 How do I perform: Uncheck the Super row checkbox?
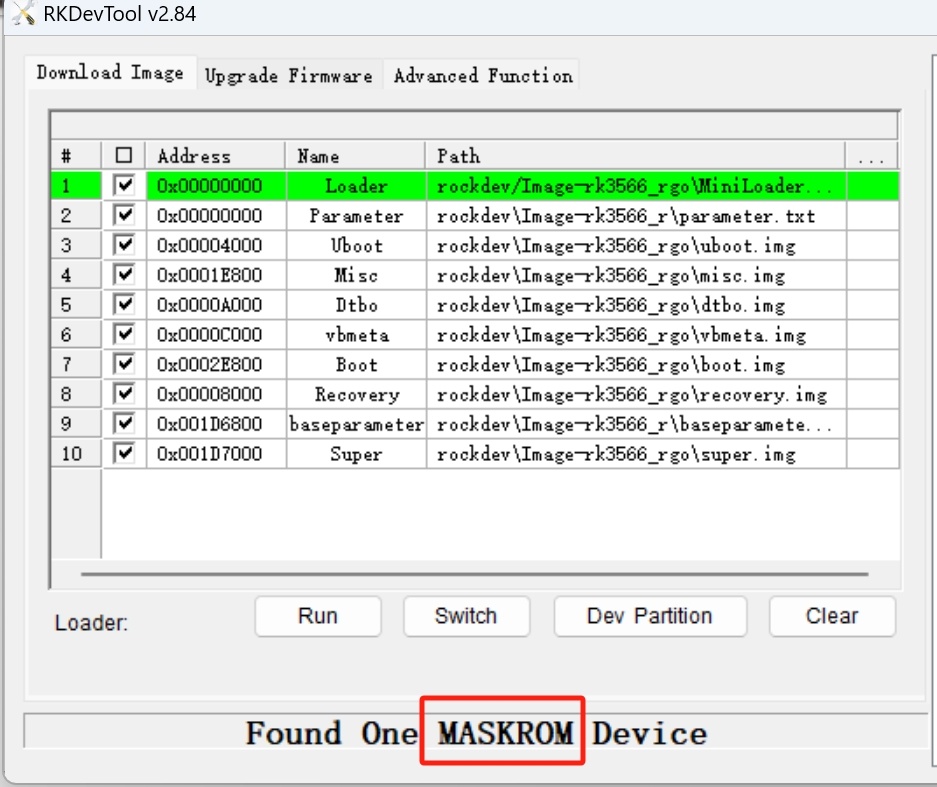tap(124, 454)
